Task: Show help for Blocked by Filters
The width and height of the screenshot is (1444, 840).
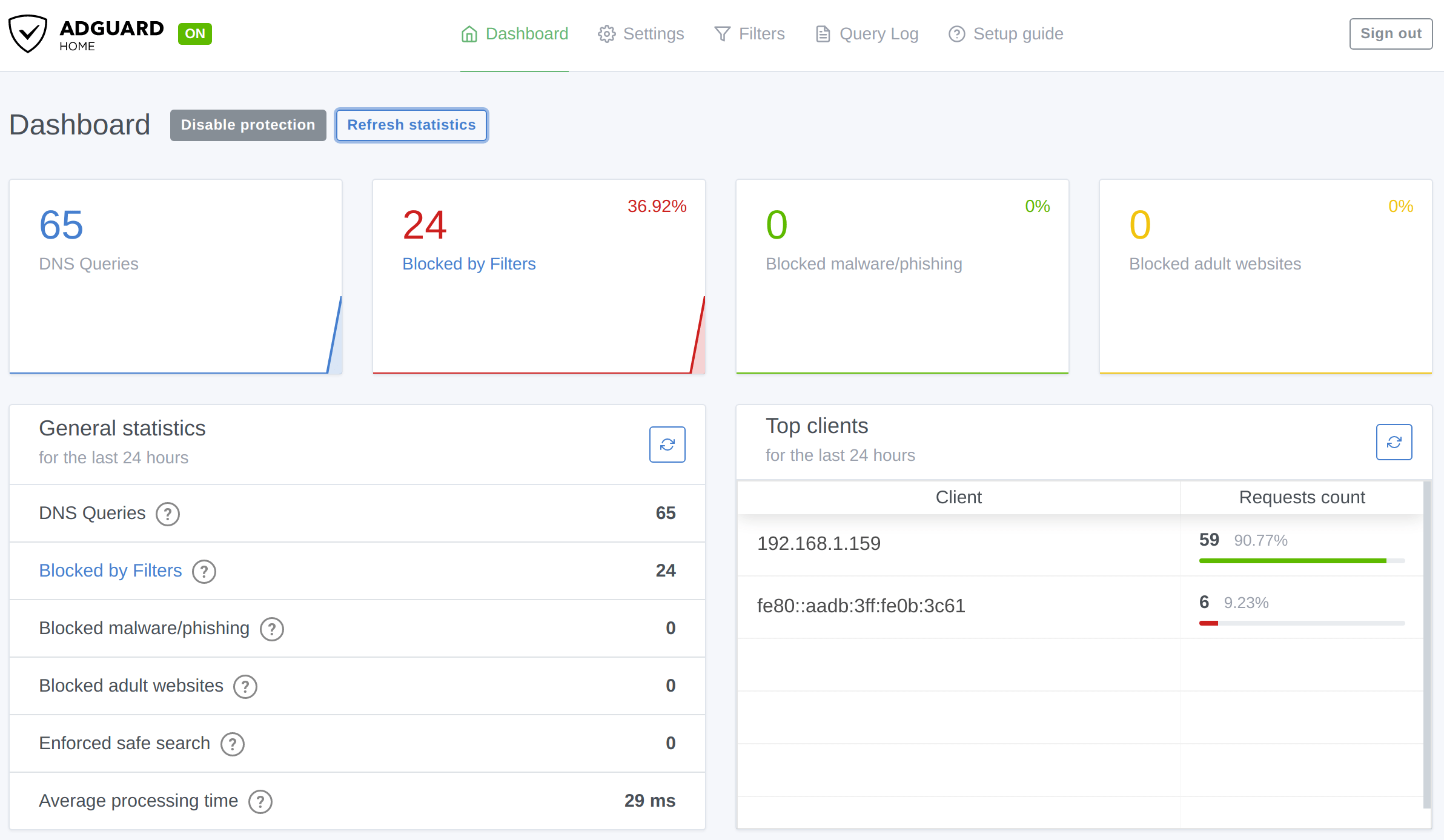Action: (204, 572)
